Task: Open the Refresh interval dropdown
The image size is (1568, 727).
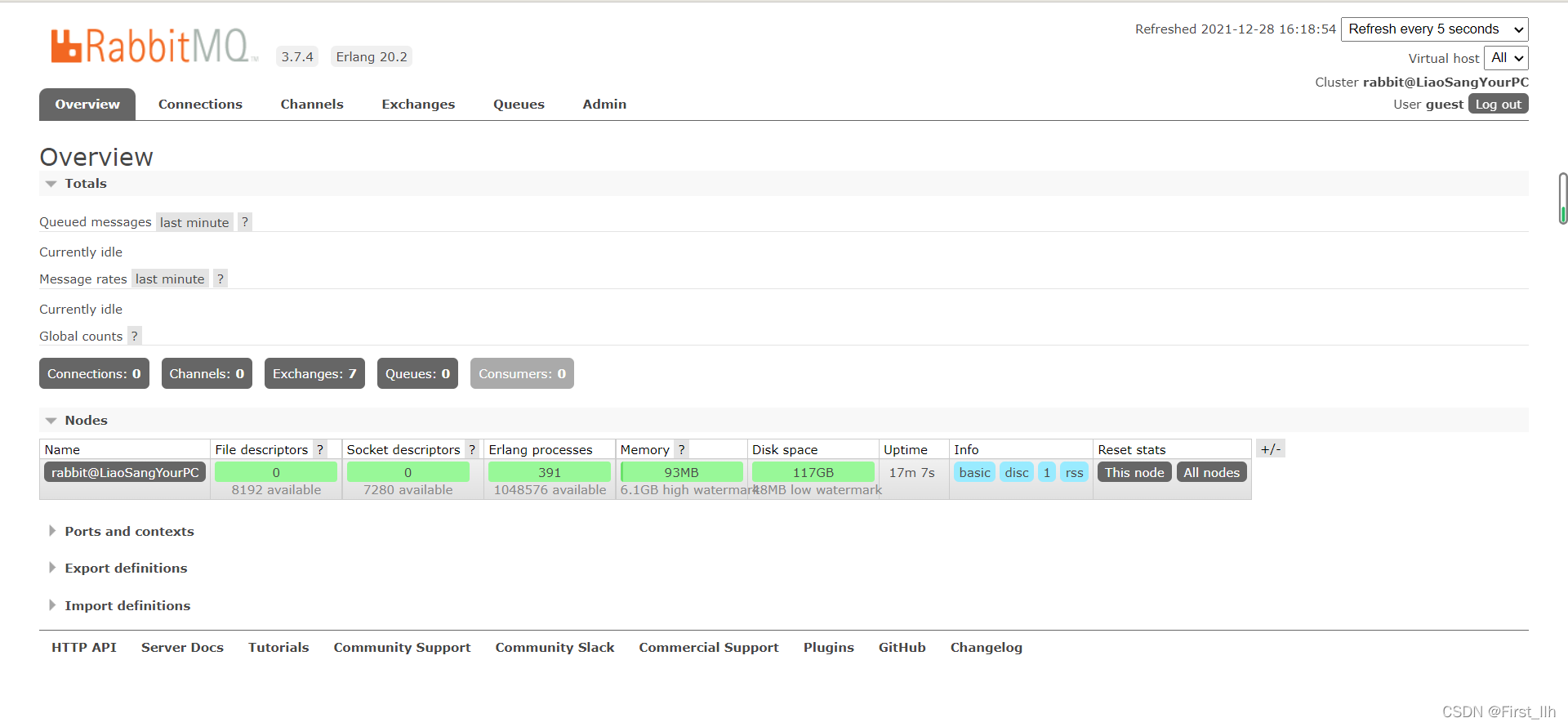Action: click(x=1434, y=29)
